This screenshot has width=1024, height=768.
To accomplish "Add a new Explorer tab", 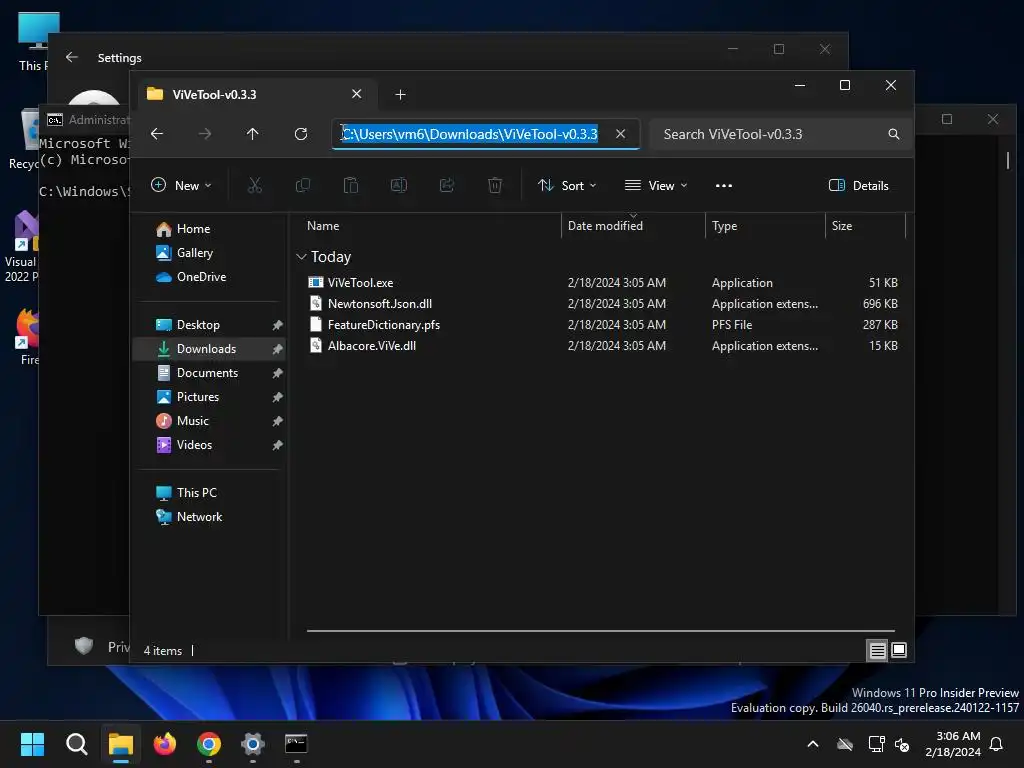I will (400, 95).
